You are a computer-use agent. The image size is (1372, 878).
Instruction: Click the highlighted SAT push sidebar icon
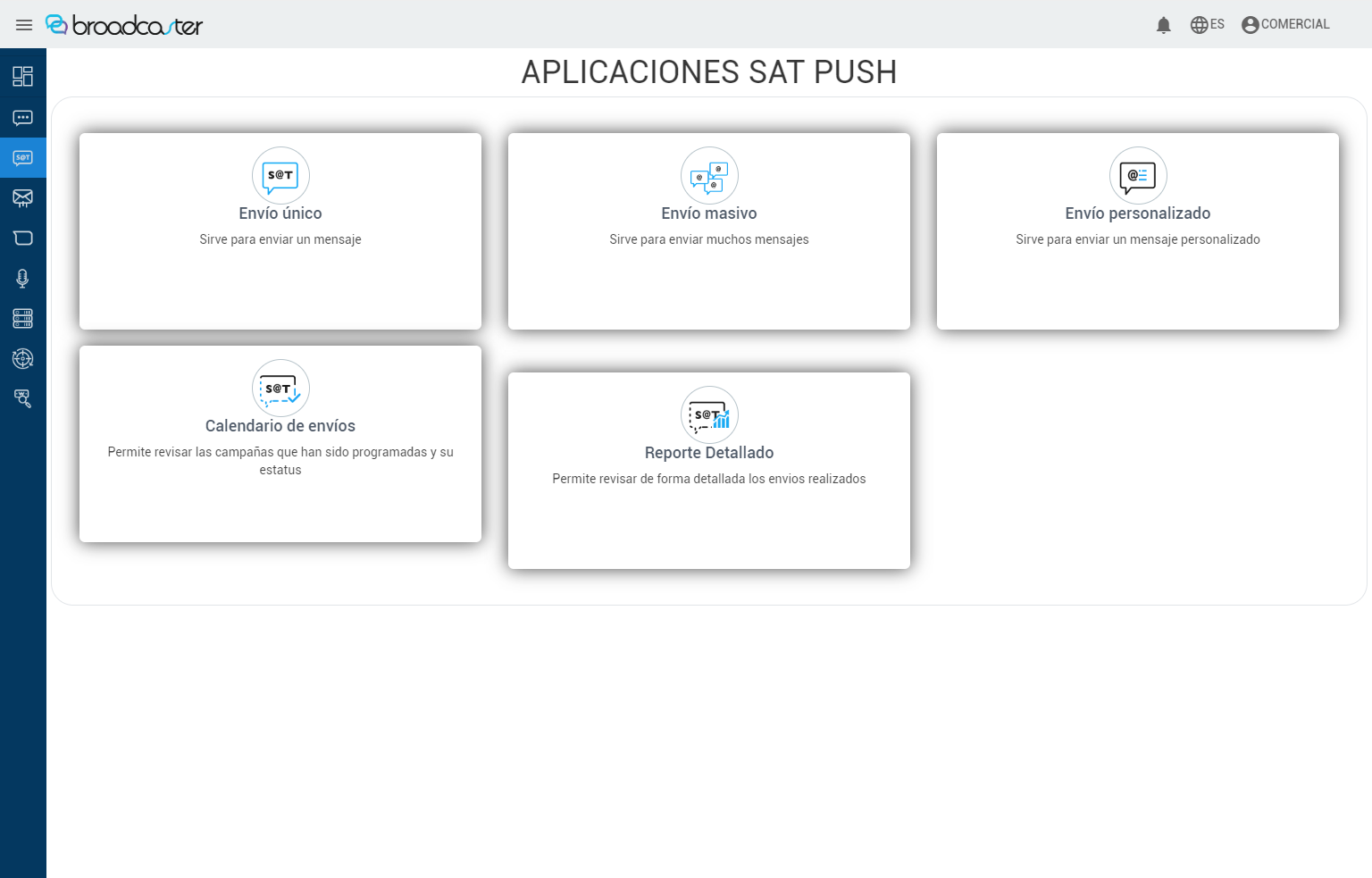tap(22, 157)
